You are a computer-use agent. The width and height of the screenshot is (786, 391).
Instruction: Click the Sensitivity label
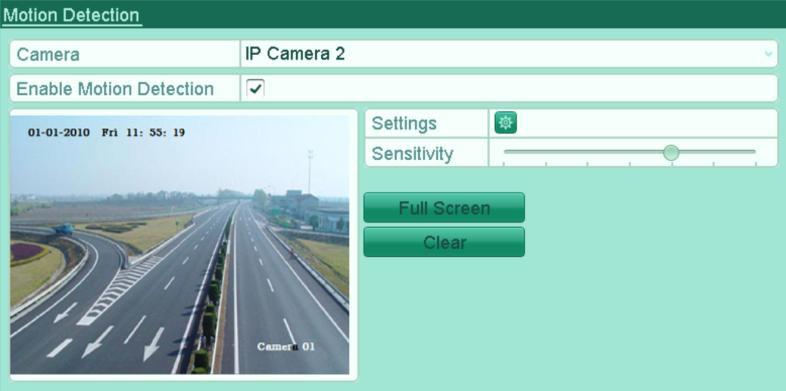pyautogui.click(x=412, y=153)
